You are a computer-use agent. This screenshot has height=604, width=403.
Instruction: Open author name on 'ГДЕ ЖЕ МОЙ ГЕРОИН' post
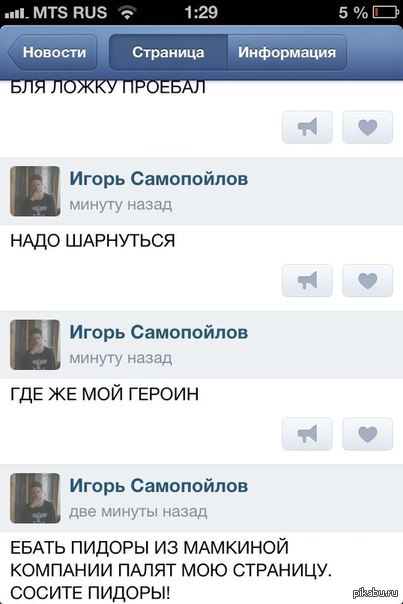point(159,332)
